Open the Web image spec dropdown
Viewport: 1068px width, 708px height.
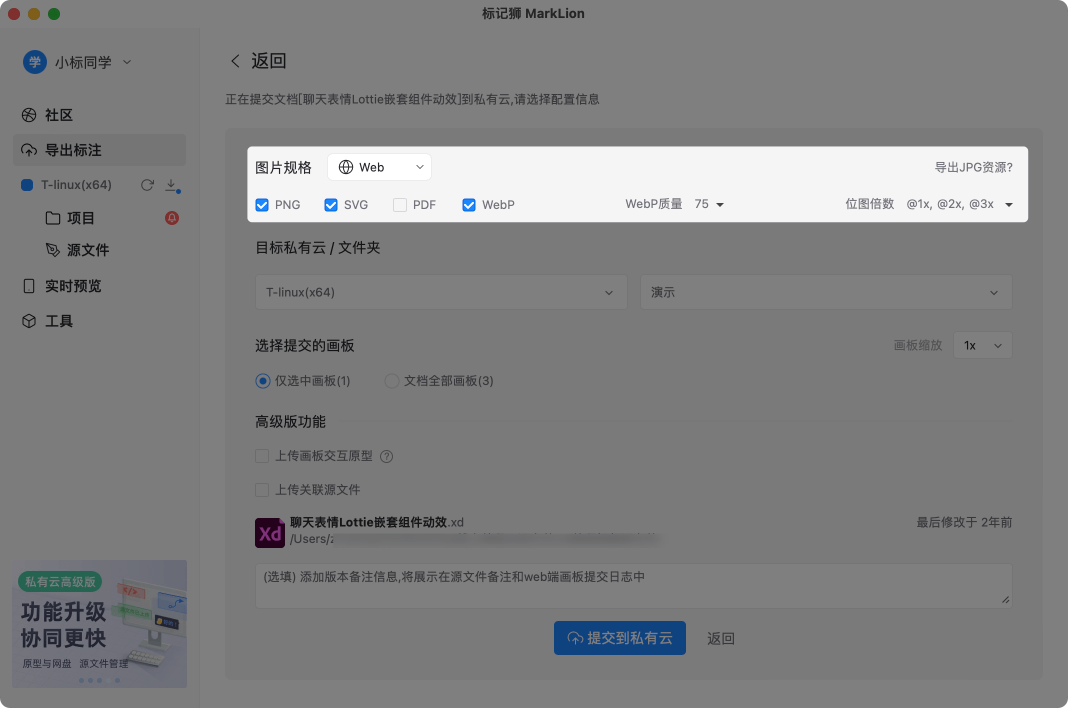click(380, 166)
